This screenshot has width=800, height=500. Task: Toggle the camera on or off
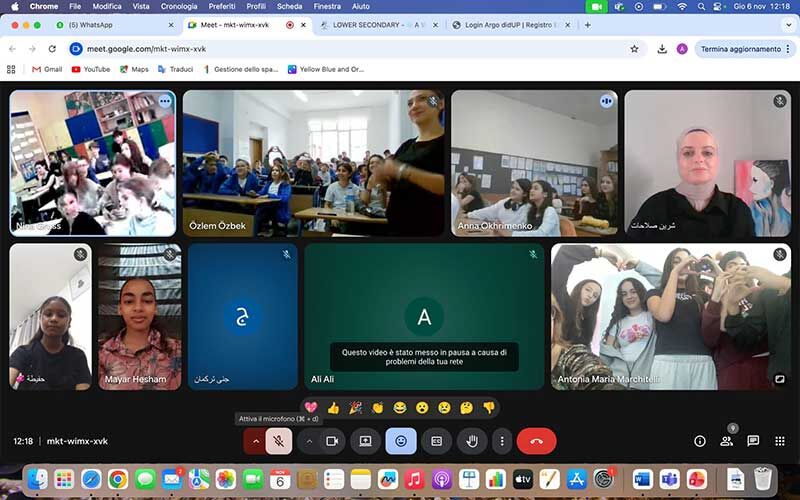click(332, 441)
